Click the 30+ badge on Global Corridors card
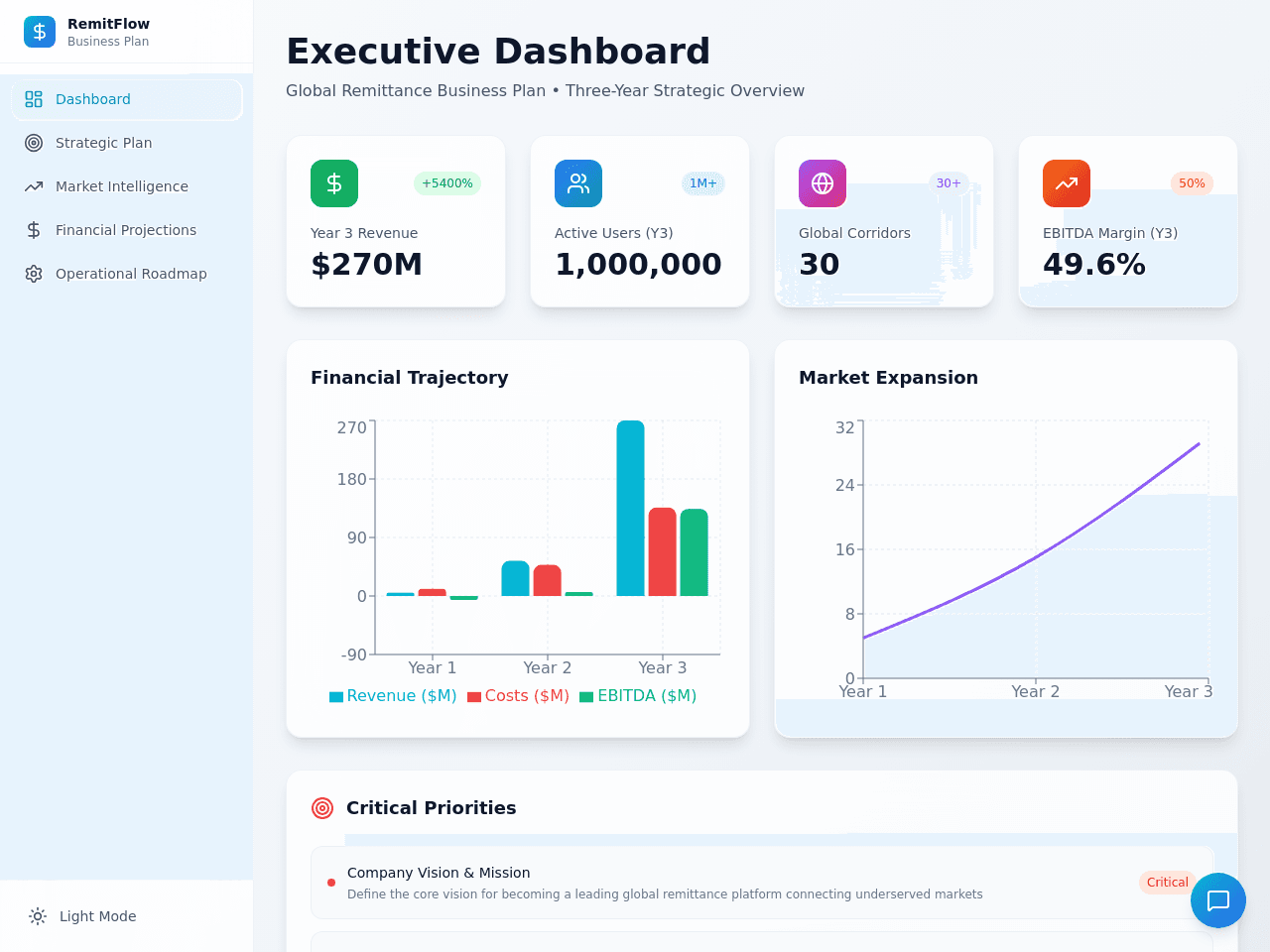Screen dimensions: 1270x952 pyautogui.click(x=949, y=183)
